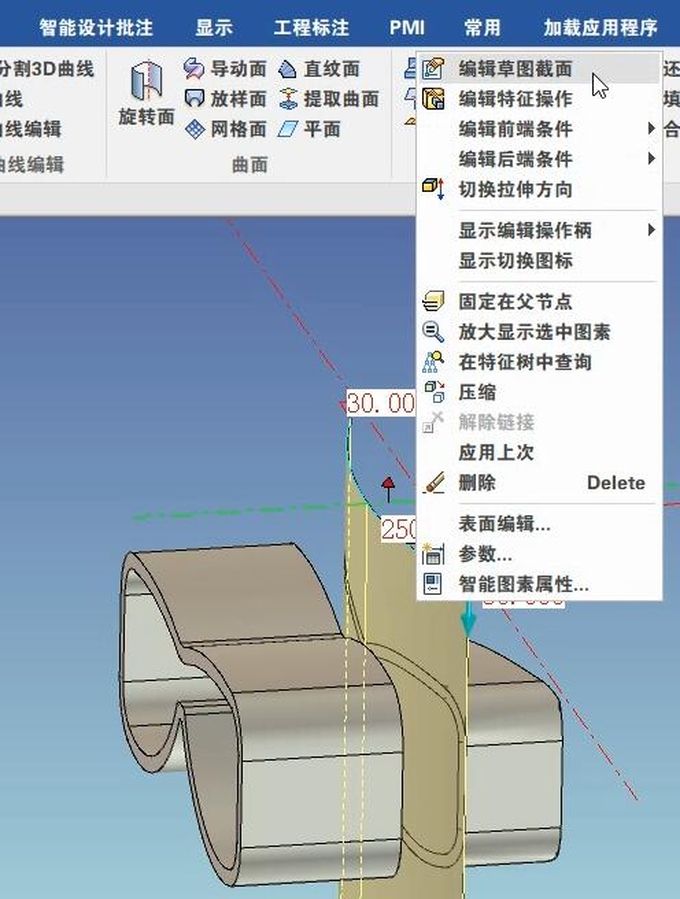Click the 曲线编辑 button in ribbon
The image size is (680, 899).
click(x=30, y=129)
